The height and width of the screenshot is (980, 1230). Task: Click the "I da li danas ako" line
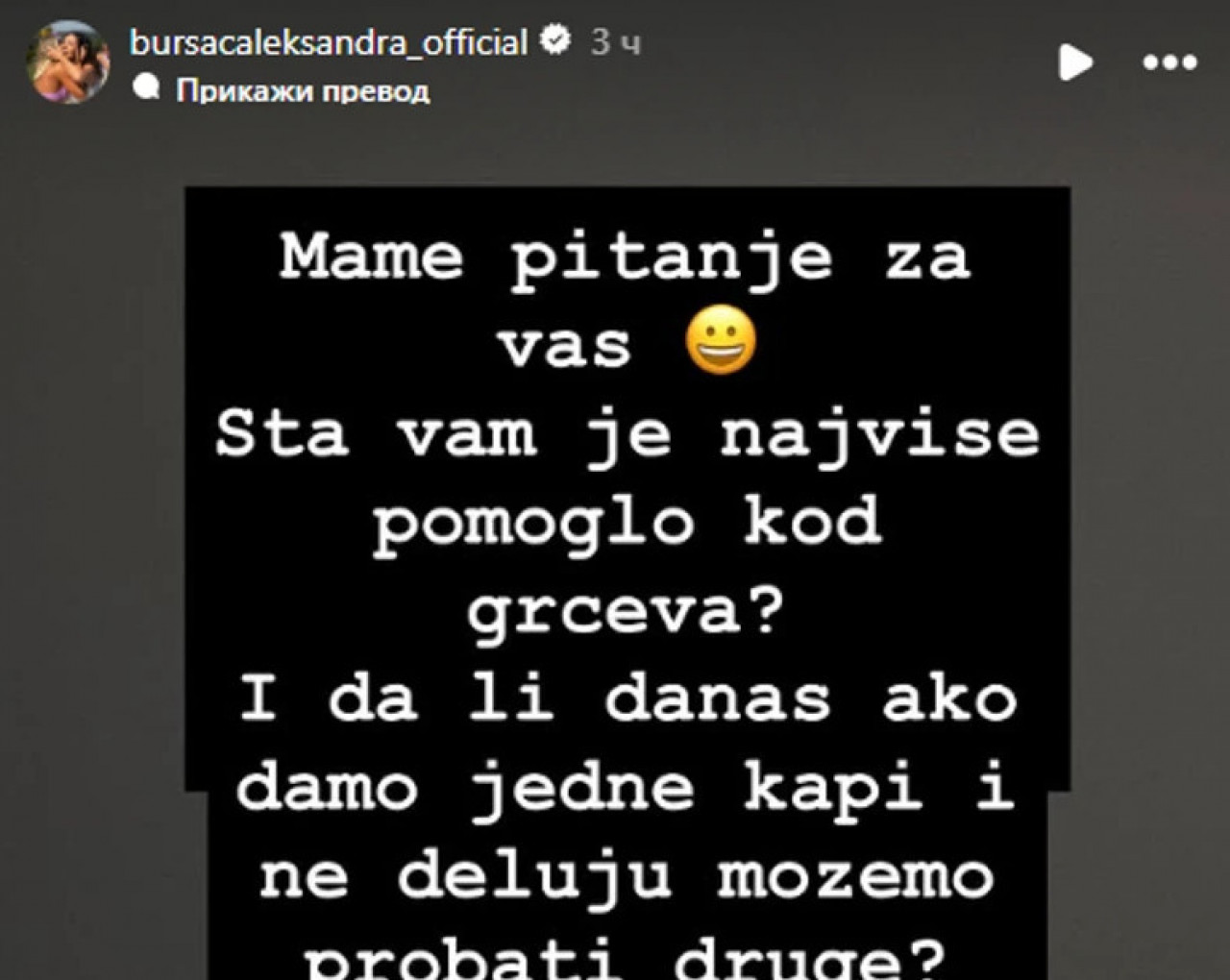[627, 699]
